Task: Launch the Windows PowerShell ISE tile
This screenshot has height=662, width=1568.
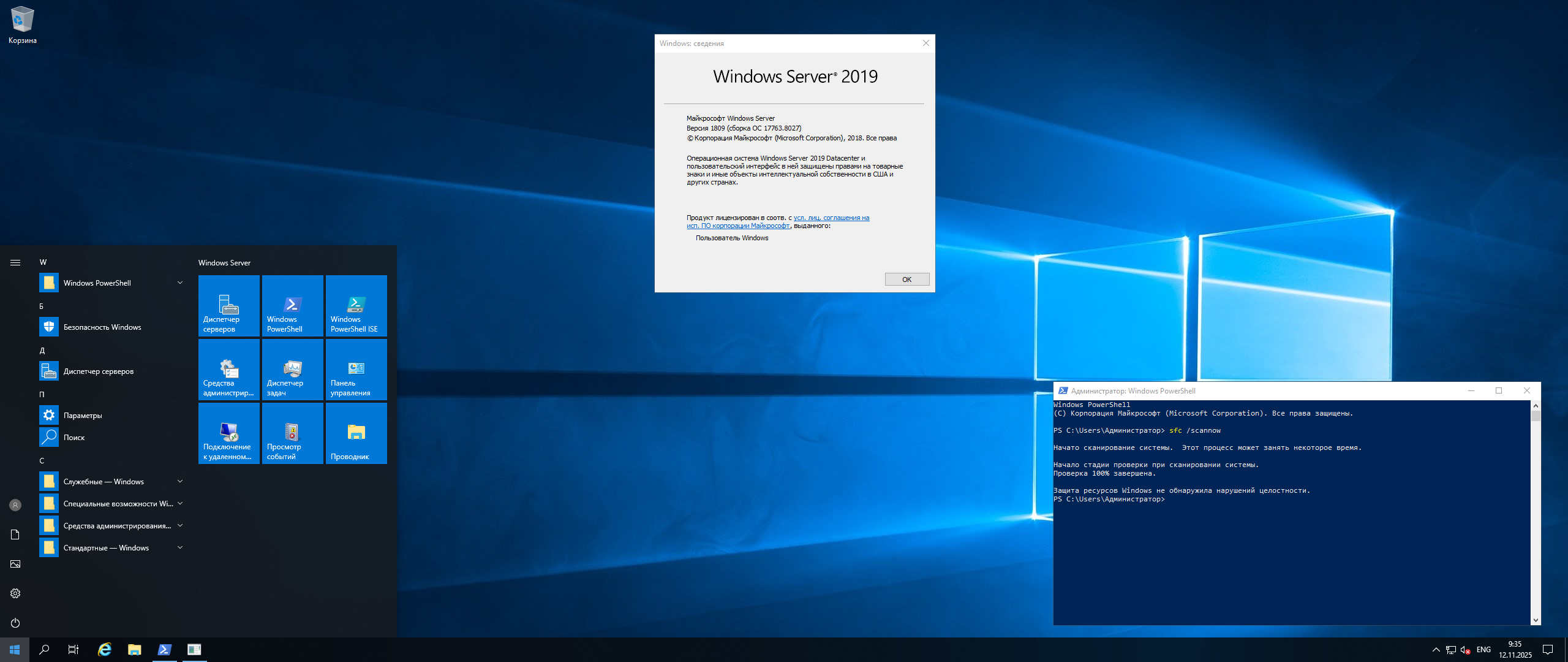Action: 356,306
